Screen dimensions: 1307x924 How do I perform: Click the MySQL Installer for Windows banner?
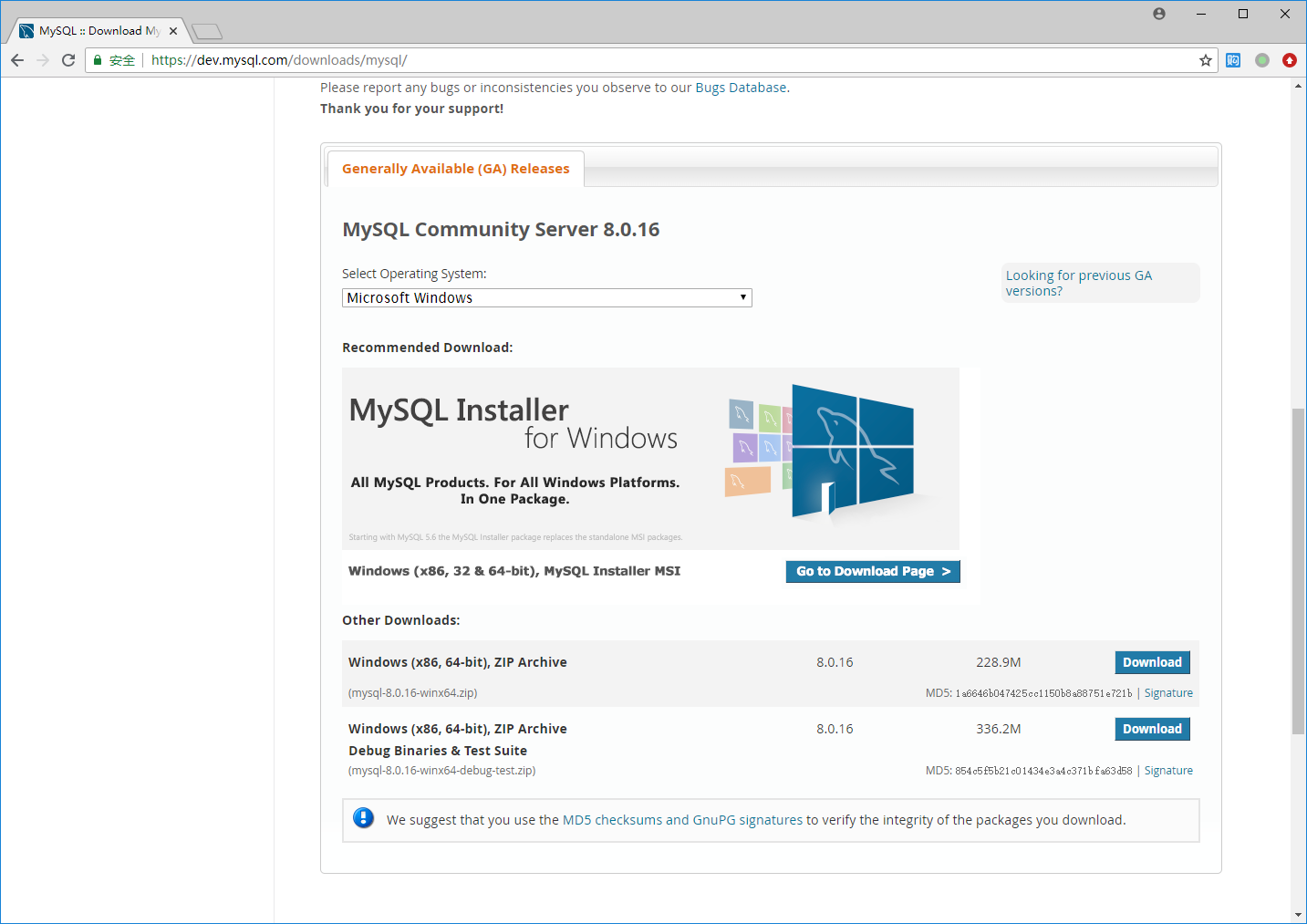click(650, 459)
